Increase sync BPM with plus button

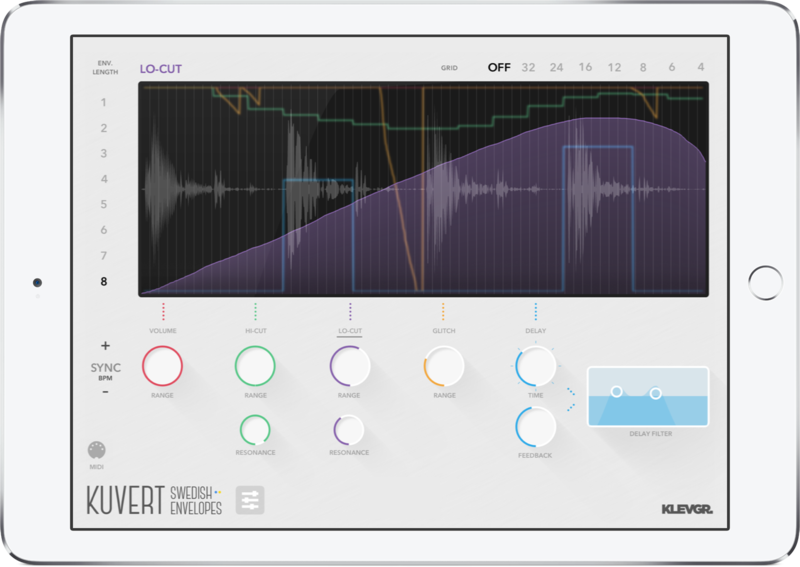tap(105, 346)
